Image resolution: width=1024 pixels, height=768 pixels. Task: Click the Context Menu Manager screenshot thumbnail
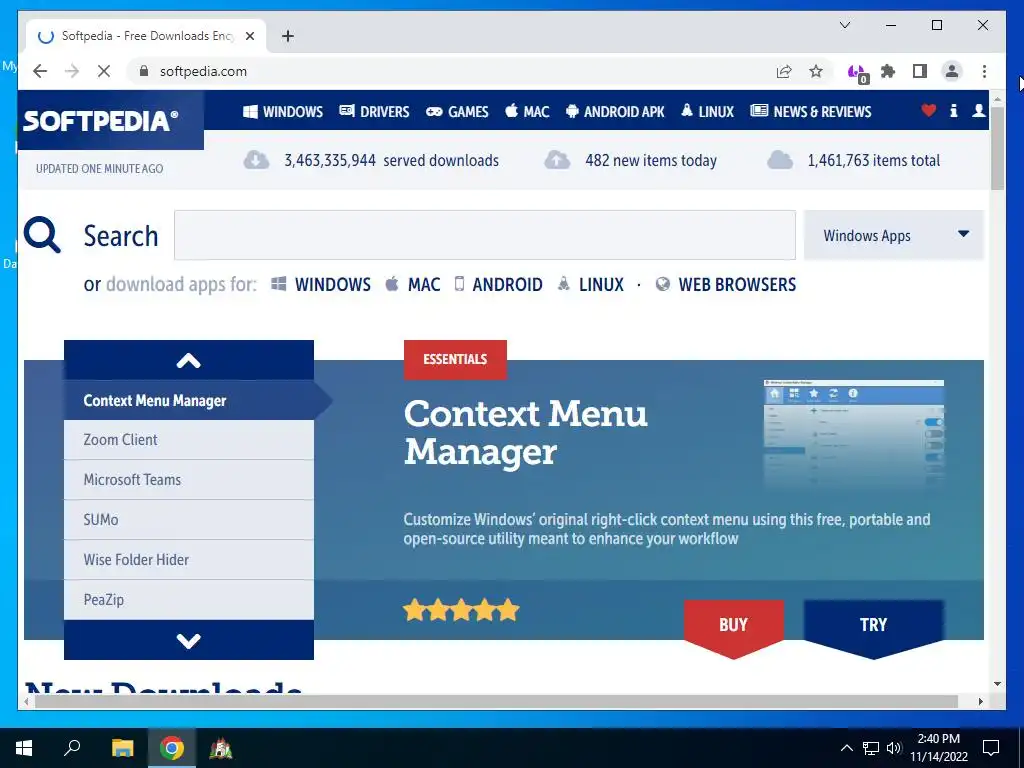pyautogui.click(x=854, y=434)
